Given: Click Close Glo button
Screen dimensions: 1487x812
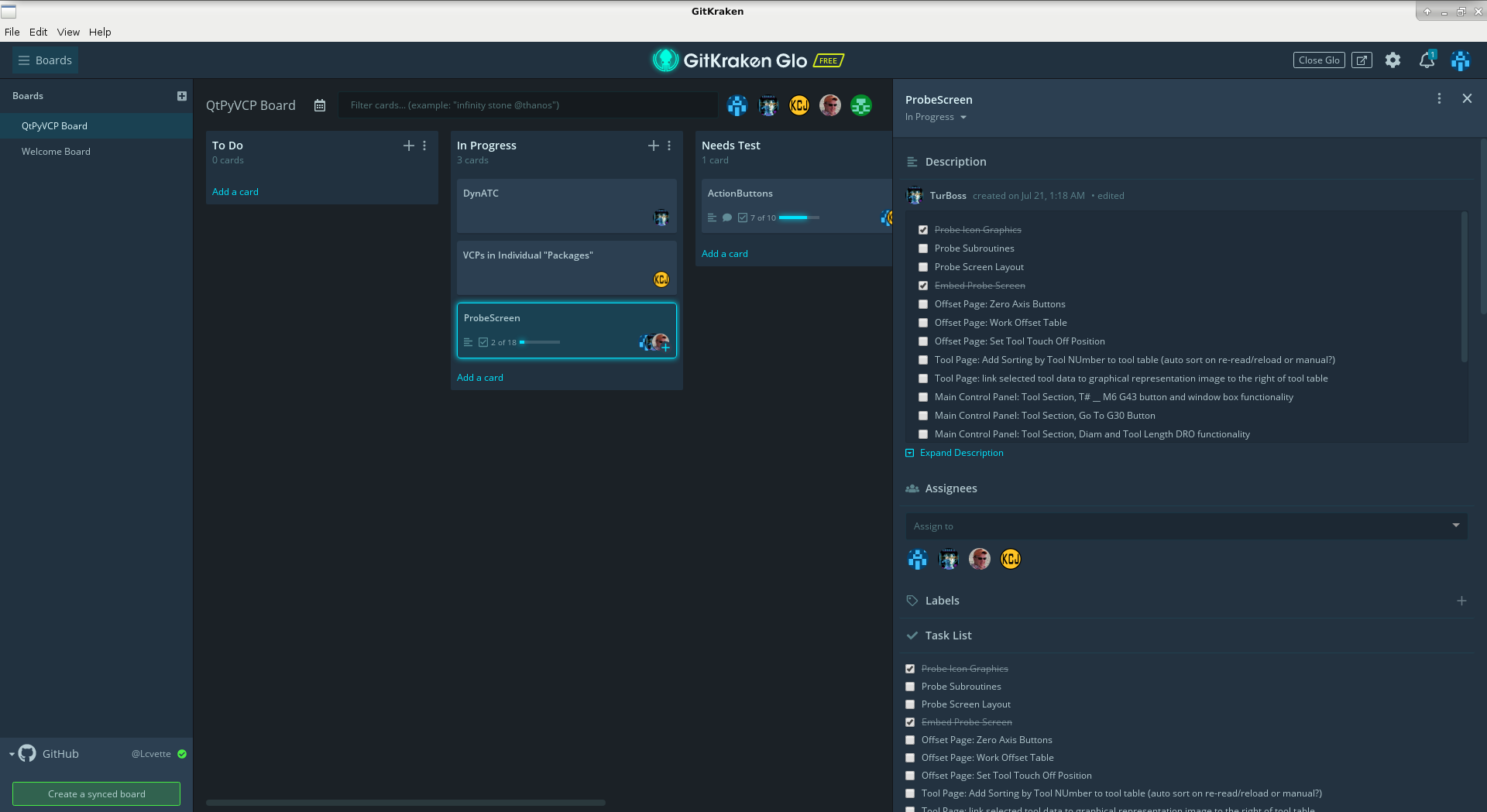Looking at the screenshot, I should (1319, 60).
